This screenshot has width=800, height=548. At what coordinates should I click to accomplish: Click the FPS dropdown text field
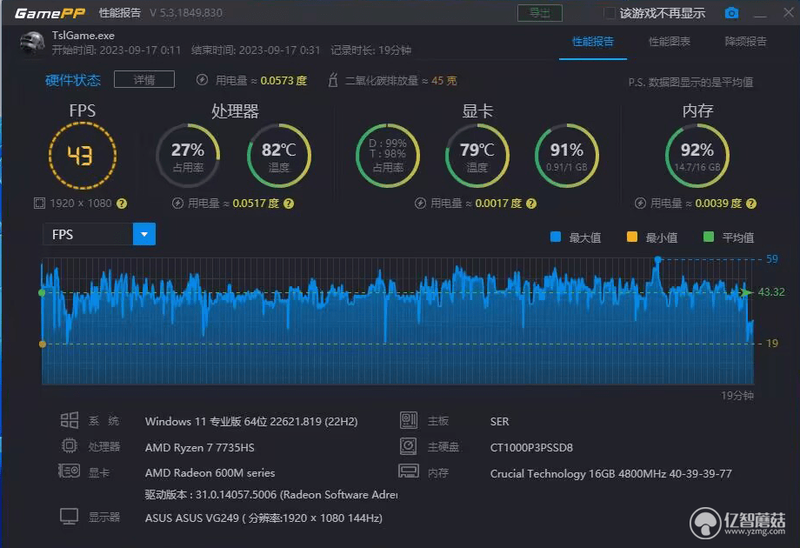[x=88, y=234]
